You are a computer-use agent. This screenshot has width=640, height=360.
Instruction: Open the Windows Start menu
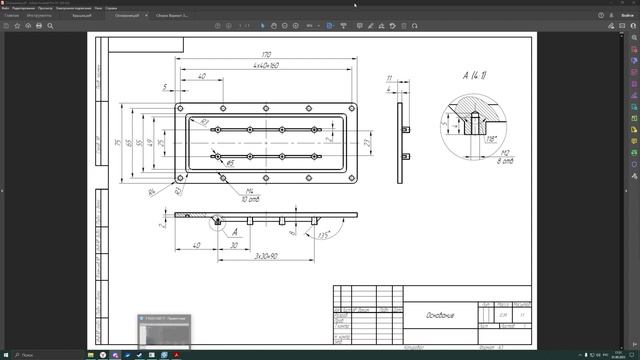(x=6, y=355)
